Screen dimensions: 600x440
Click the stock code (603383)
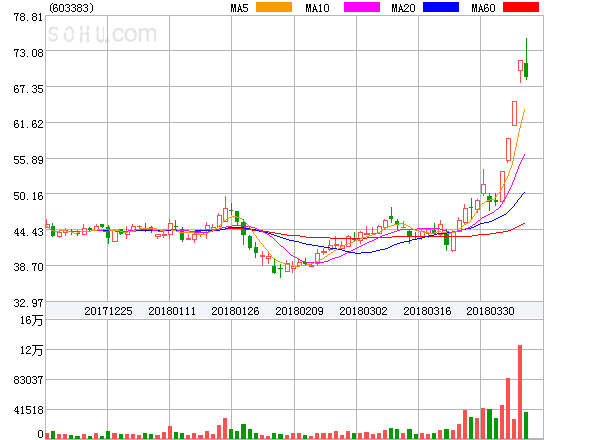click(x=72, y=8)
